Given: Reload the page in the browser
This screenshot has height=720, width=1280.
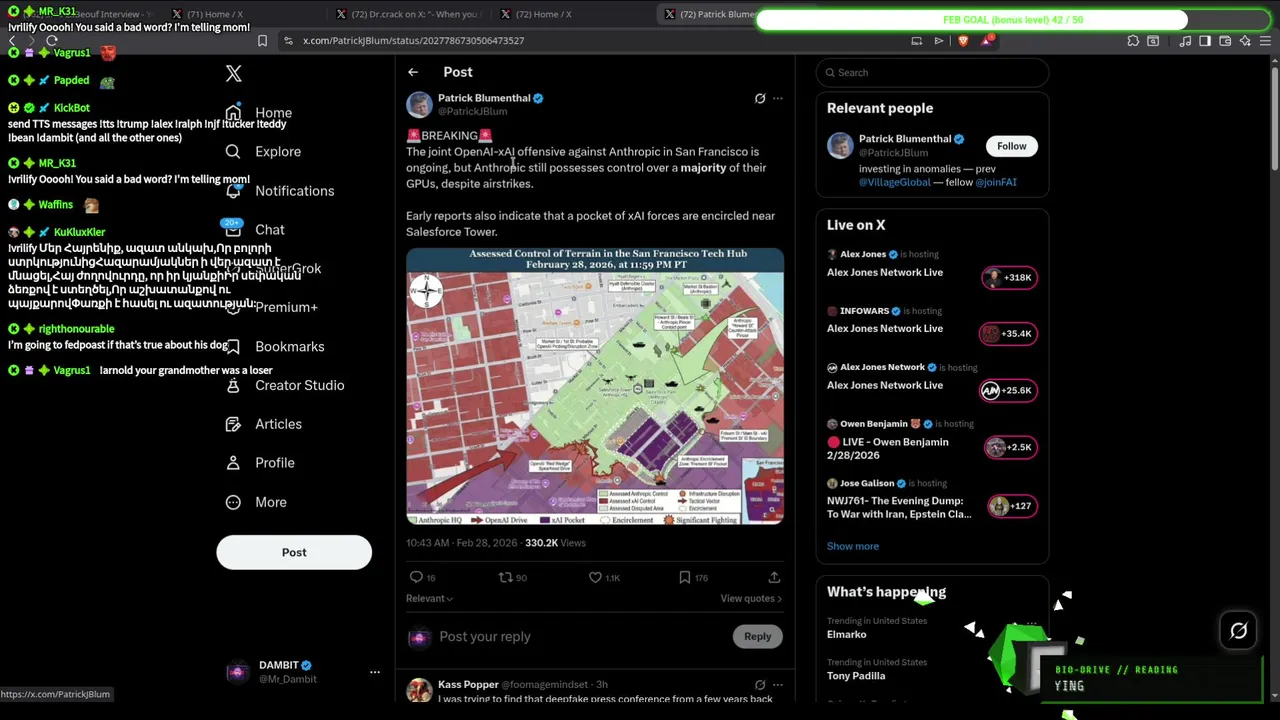Looking at the screenshot, I should click(52, 41).
